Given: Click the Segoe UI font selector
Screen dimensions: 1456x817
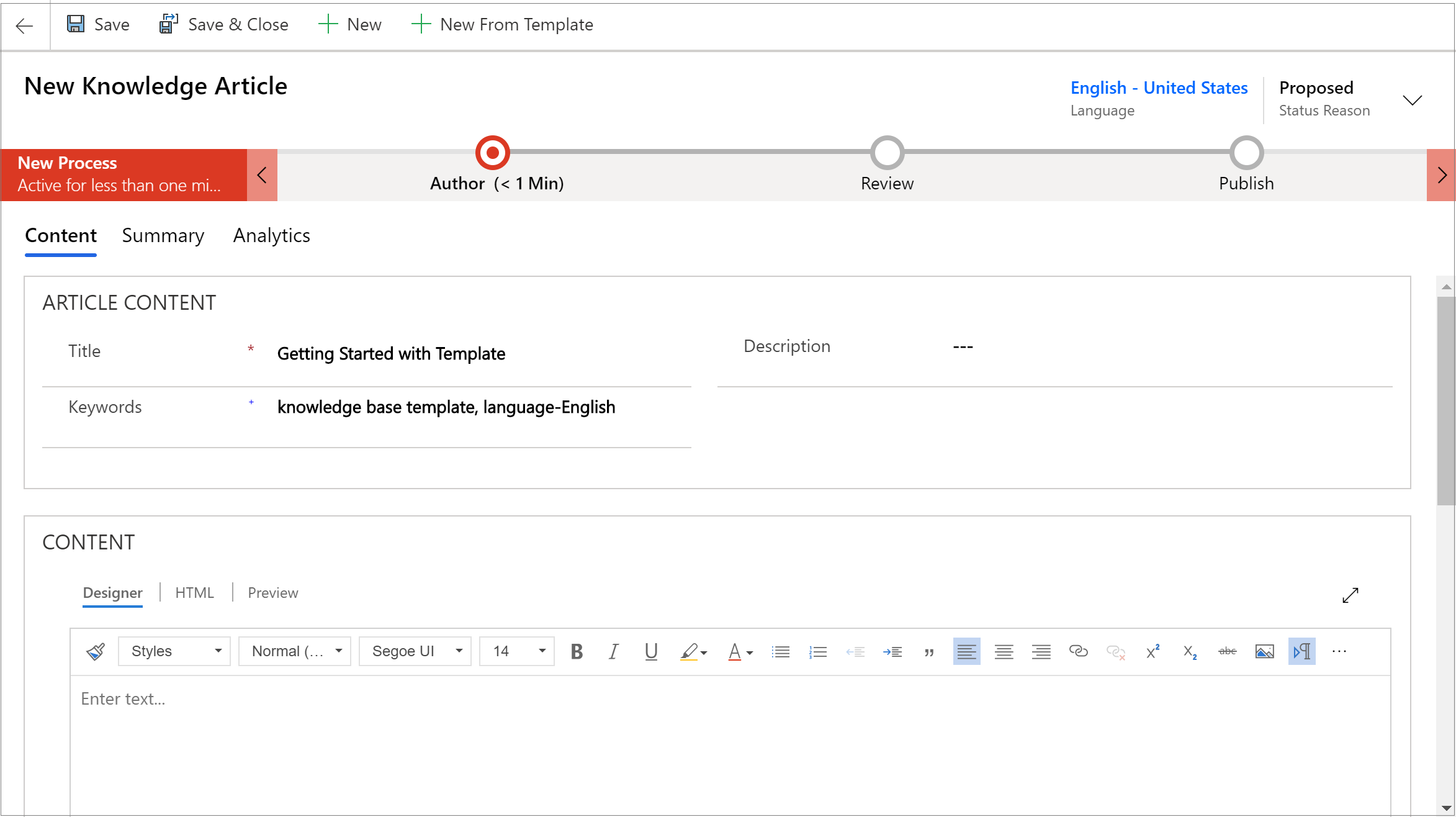Looking at the screenshot, I should coord(413,651).
